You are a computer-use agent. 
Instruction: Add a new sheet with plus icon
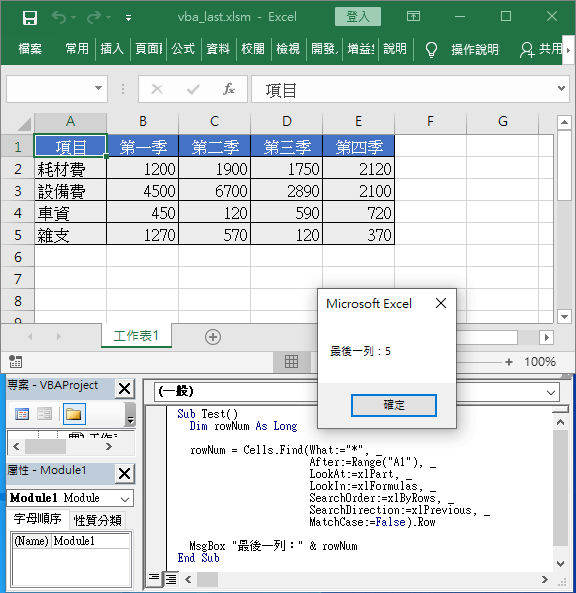213,337
